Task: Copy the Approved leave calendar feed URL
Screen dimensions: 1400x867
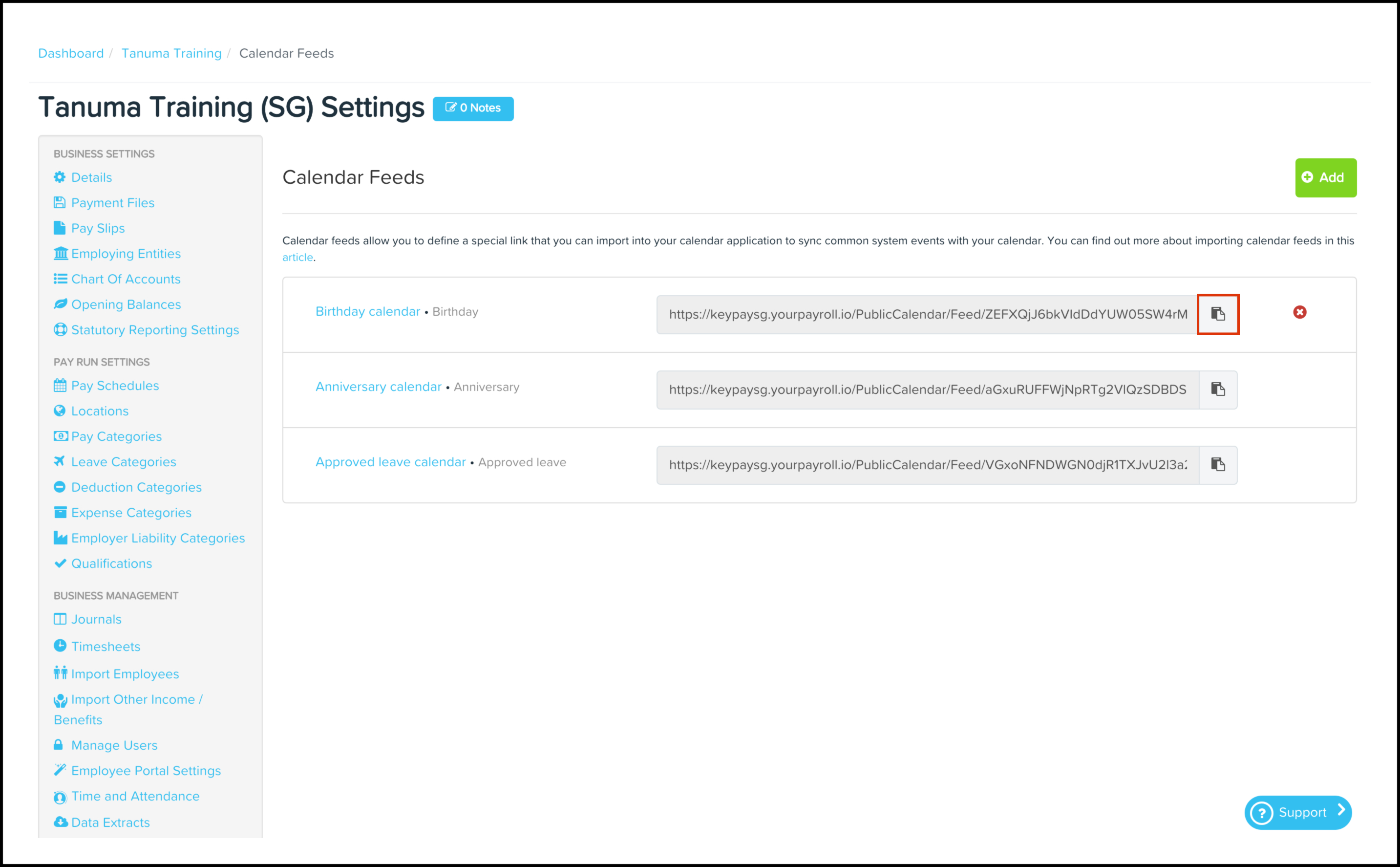Action: [x=1218, y=465]
